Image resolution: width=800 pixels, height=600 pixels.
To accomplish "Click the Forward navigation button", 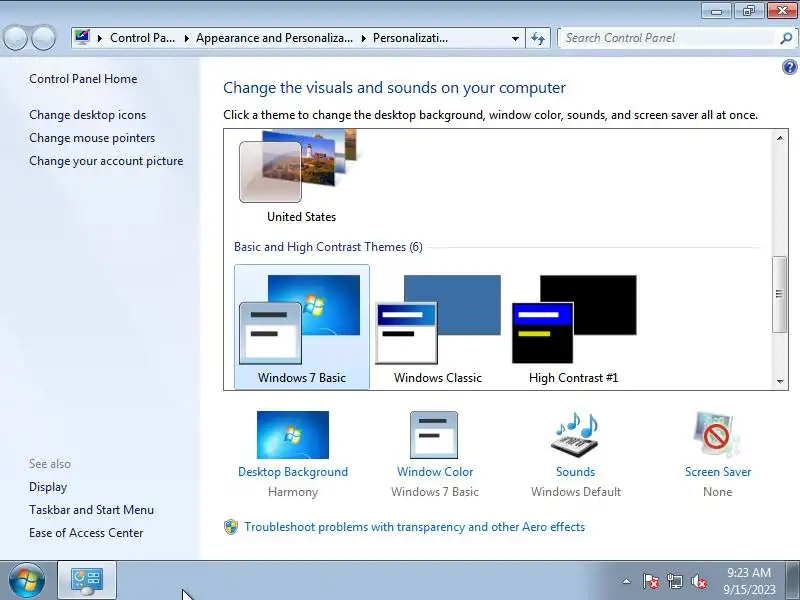I will 43,38.
